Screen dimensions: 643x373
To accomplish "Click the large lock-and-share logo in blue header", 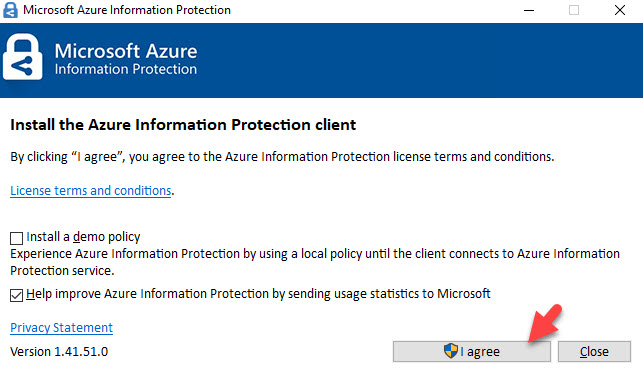I will 23,57.
